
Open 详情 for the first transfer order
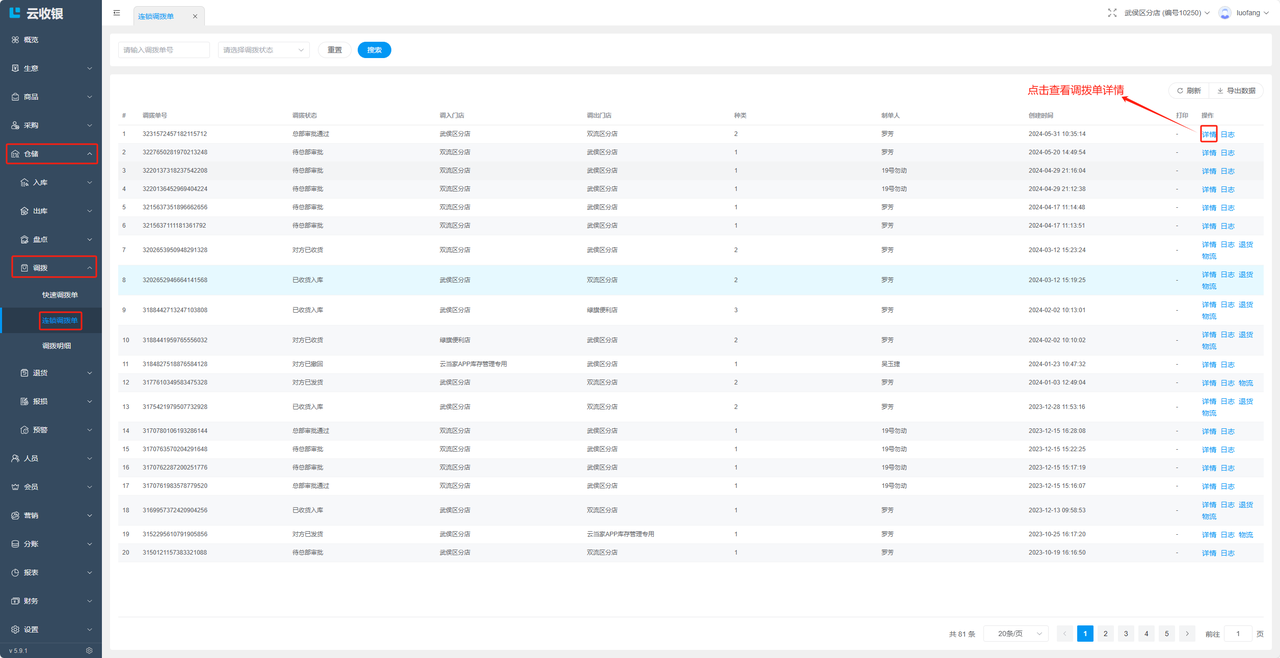(1208, 134)
